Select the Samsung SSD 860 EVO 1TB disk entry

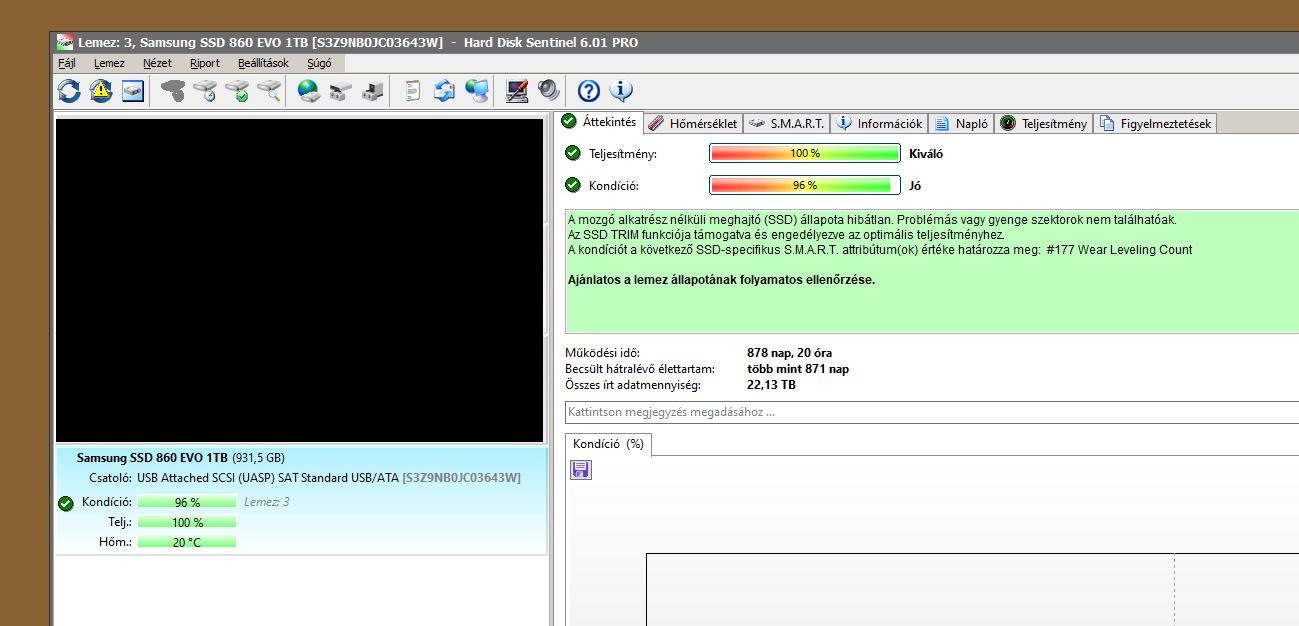[x=300, y=500]
